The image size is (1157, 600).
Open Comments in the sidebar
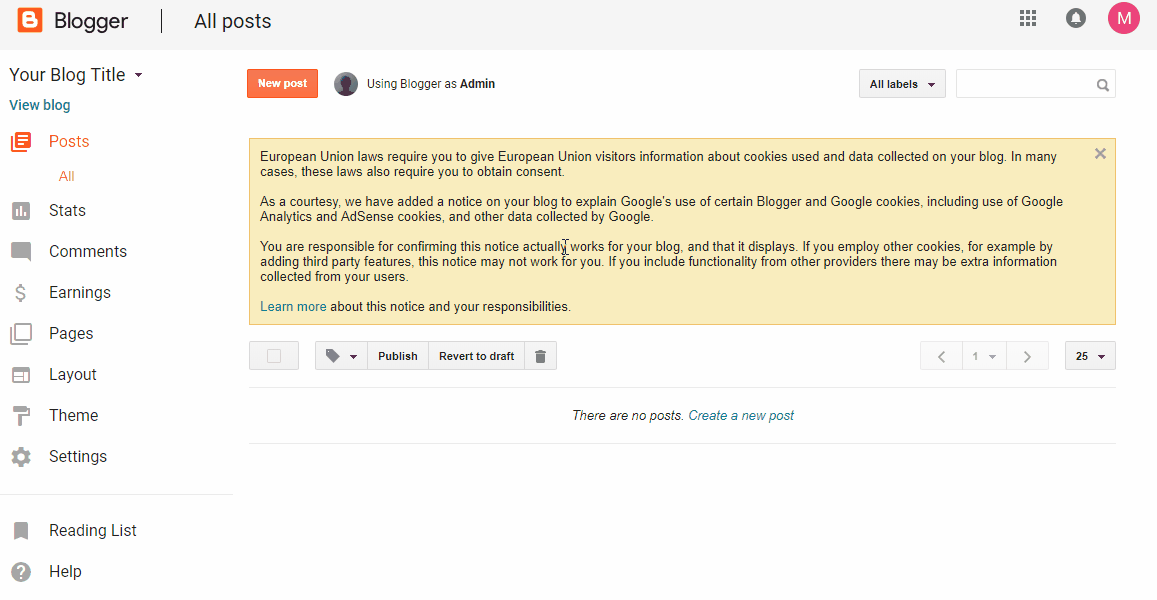88,252
